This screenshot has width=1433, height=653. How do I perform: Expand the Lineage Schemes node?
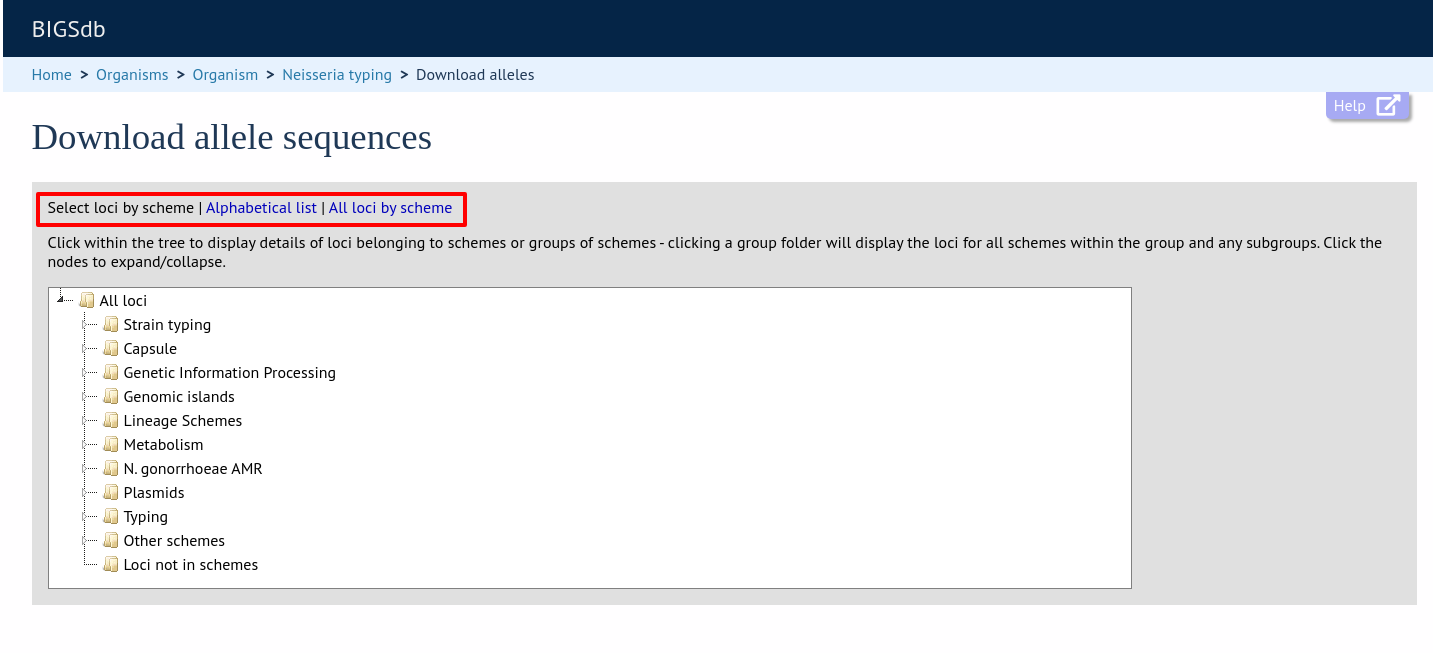point(85,420)
